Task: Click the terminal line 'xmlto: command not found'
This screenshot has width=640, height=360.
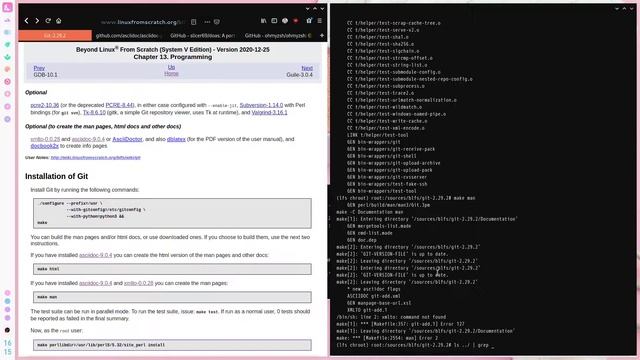Action: 391,317
